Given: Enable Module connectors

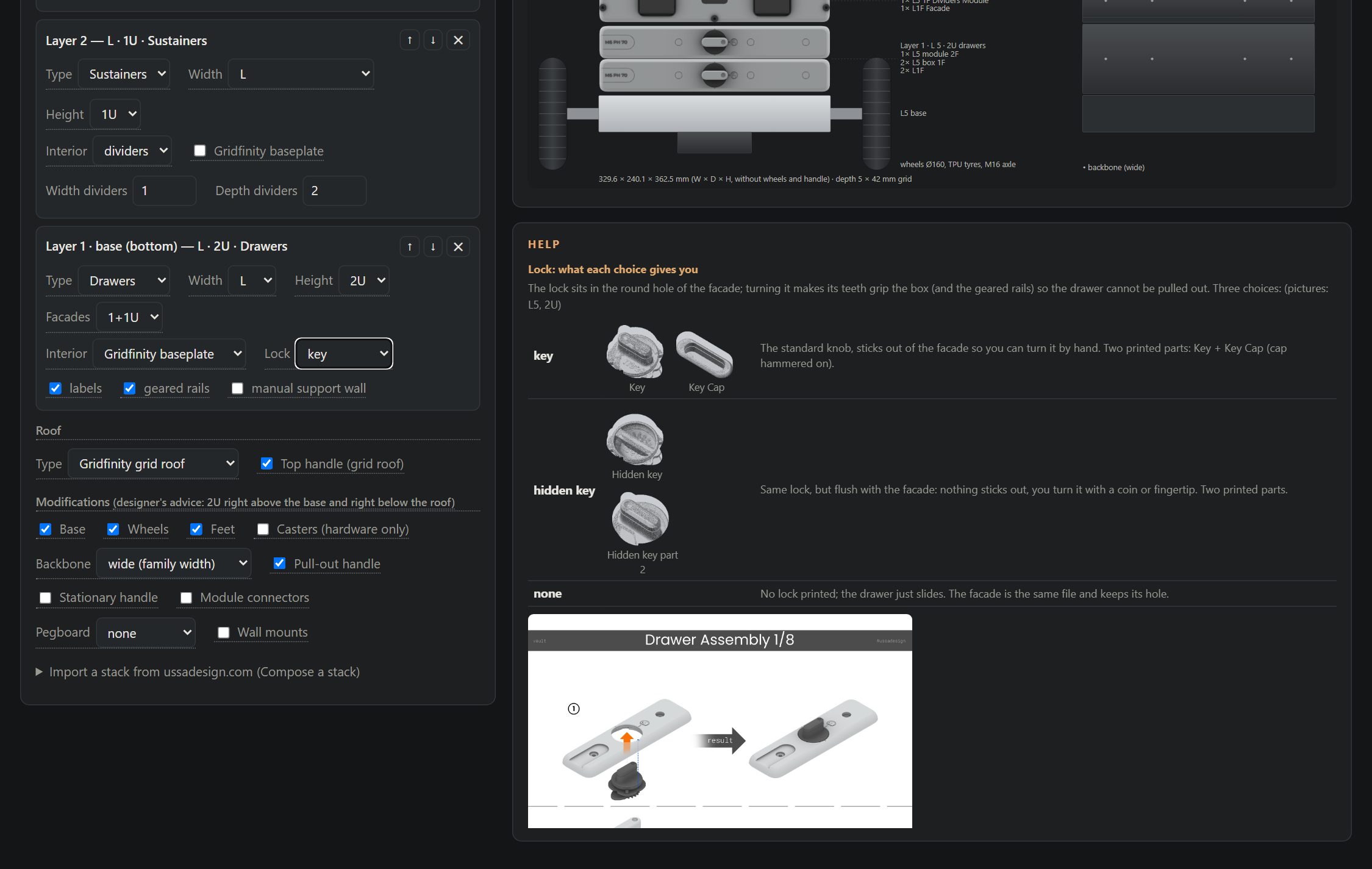Looking at the screenshot, I should [x=187, y=598].
